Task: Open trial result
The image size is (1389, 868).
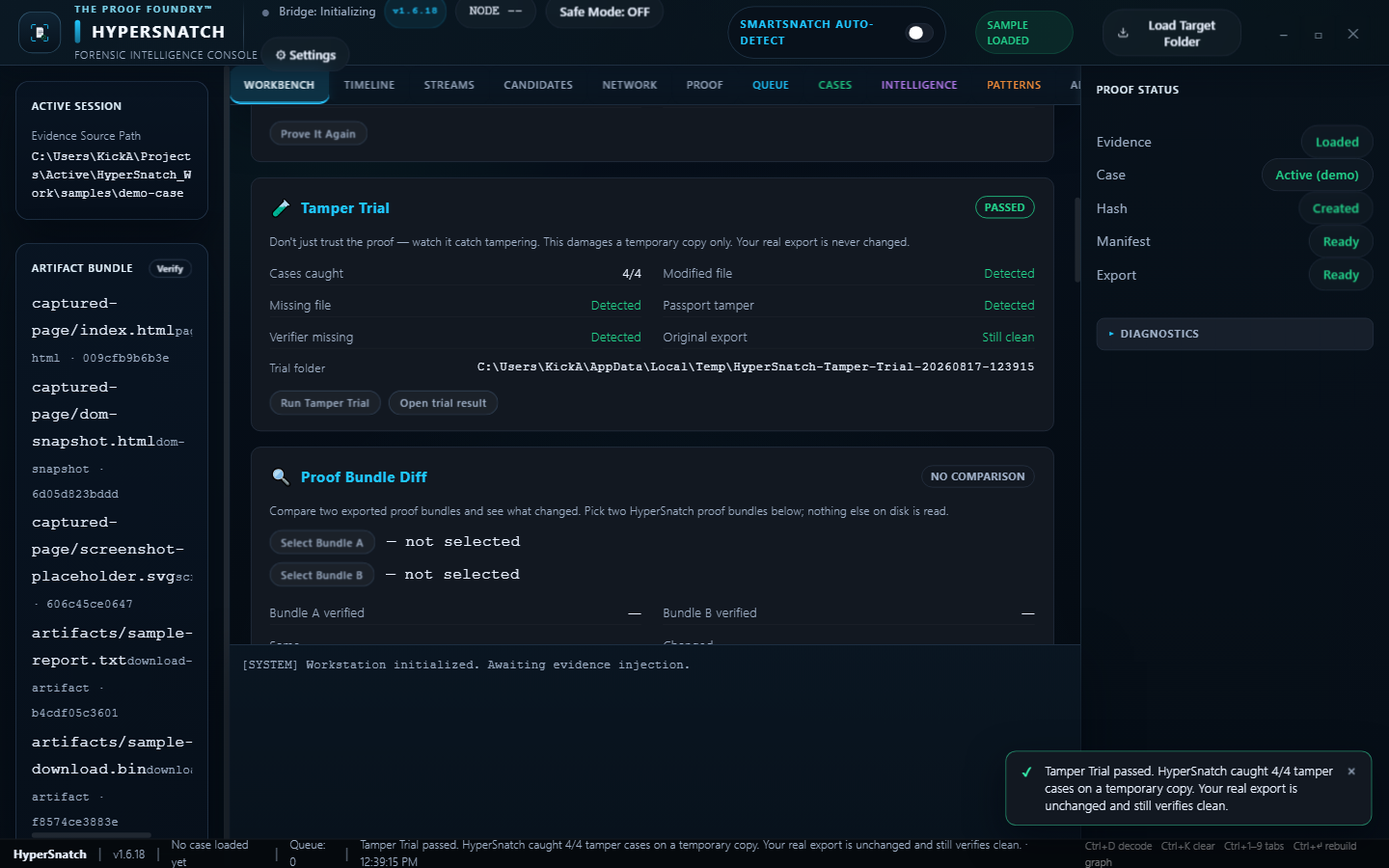Action: pyautogui.click(x=443, y=403)
